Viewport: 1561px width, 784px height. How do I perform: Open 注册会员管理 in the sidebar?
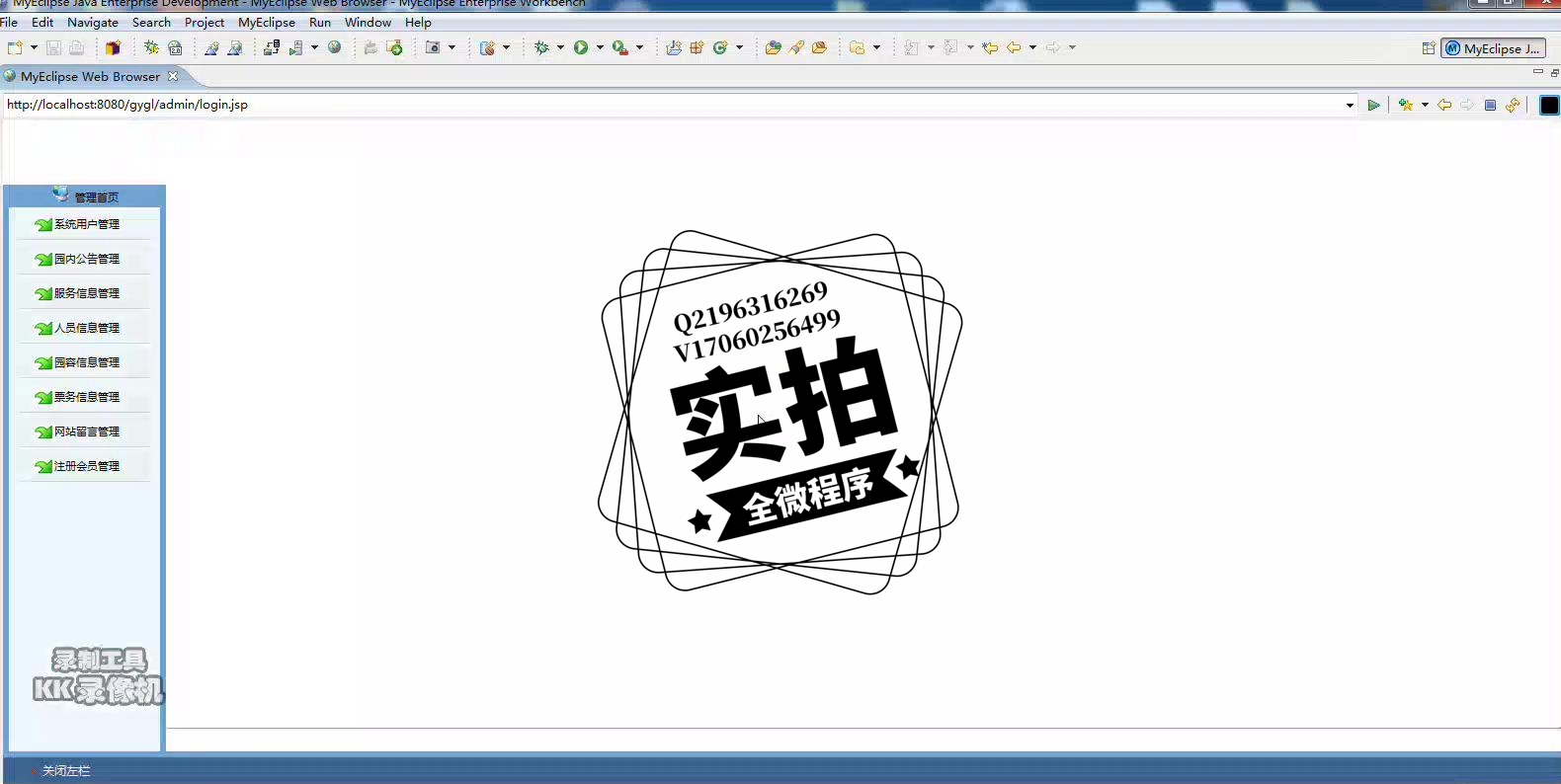86,466
